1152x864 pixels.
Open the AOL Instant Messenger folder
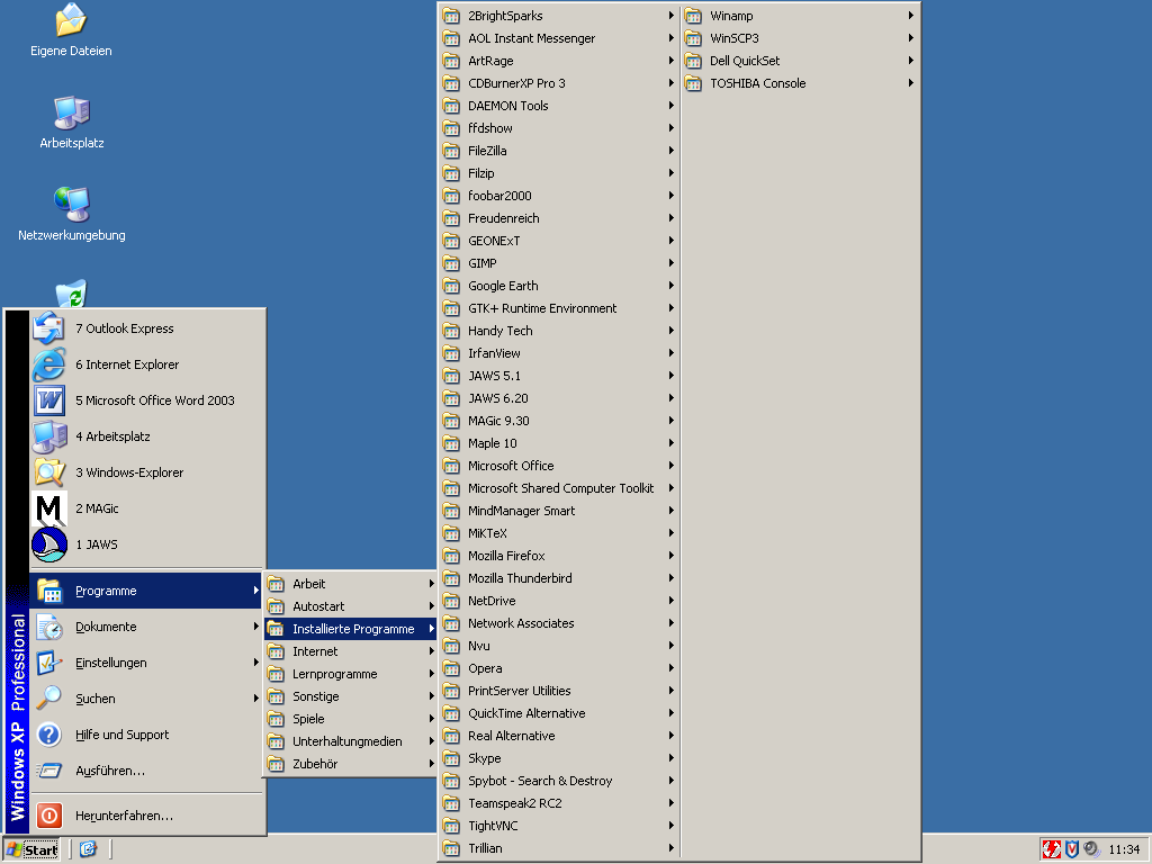(x=559, y=38)
